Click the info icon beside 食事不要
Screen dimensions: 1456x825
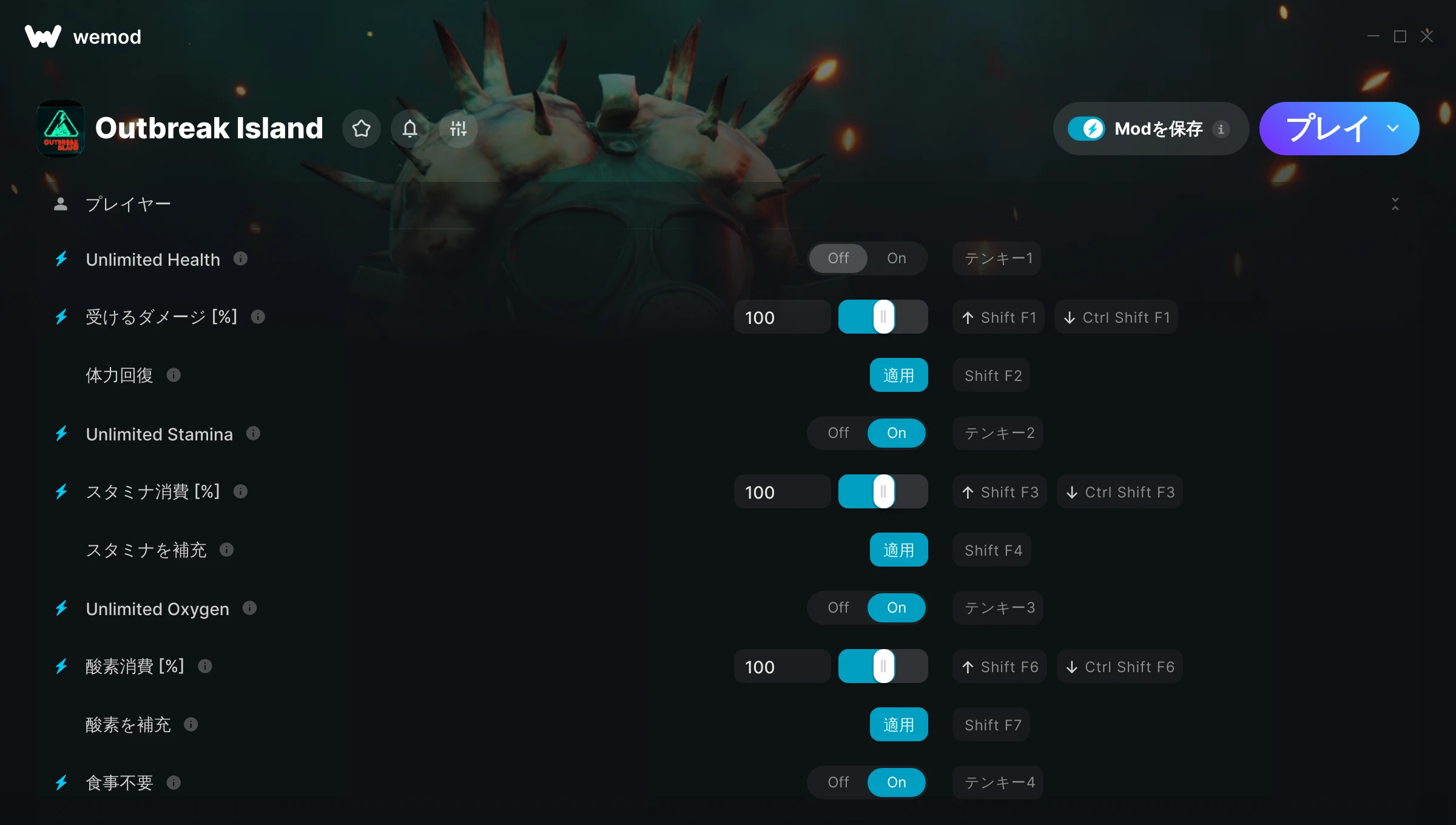[x=174, y=783]
